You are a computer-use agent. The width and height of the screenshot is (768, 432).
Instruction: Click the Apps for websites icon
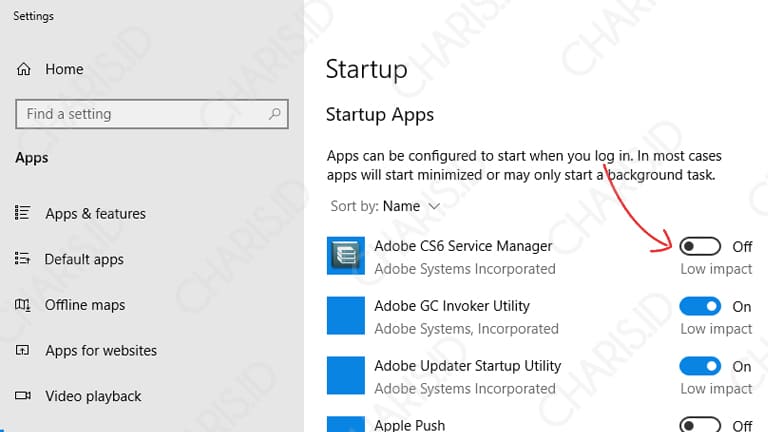(22, 350)
